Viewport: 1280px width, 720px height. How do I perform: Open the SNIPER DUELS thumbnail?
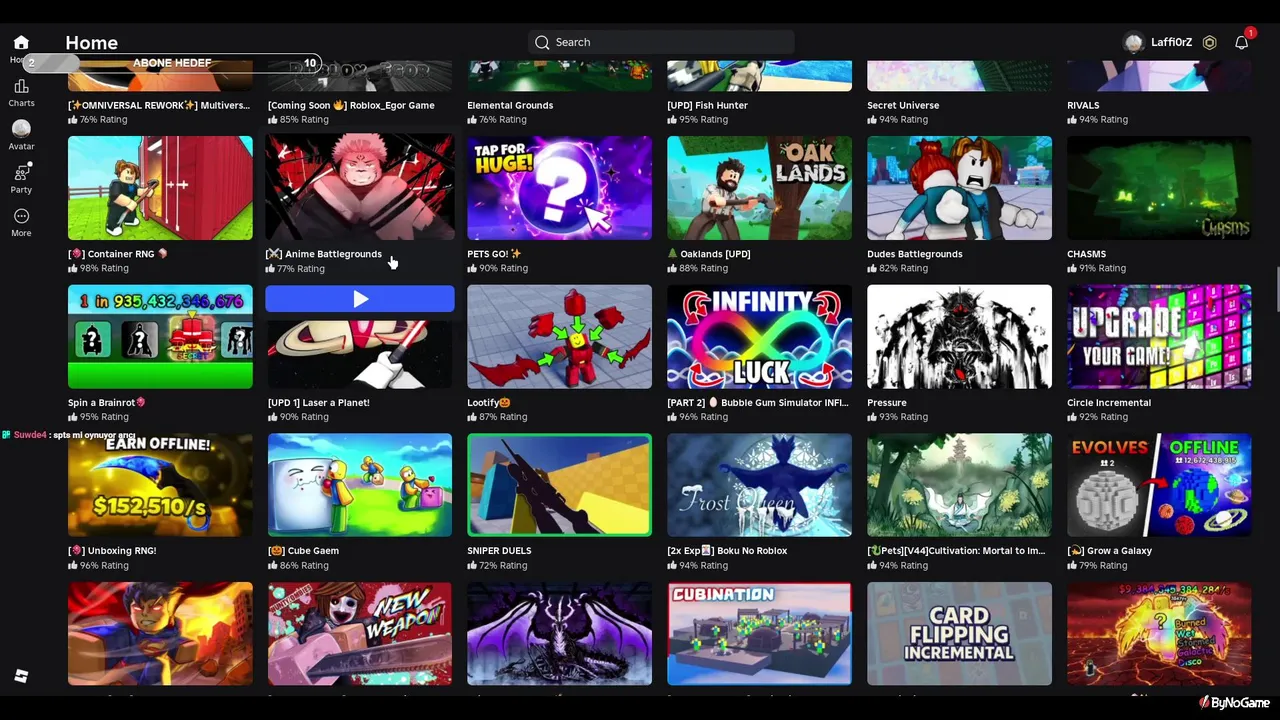559,485
